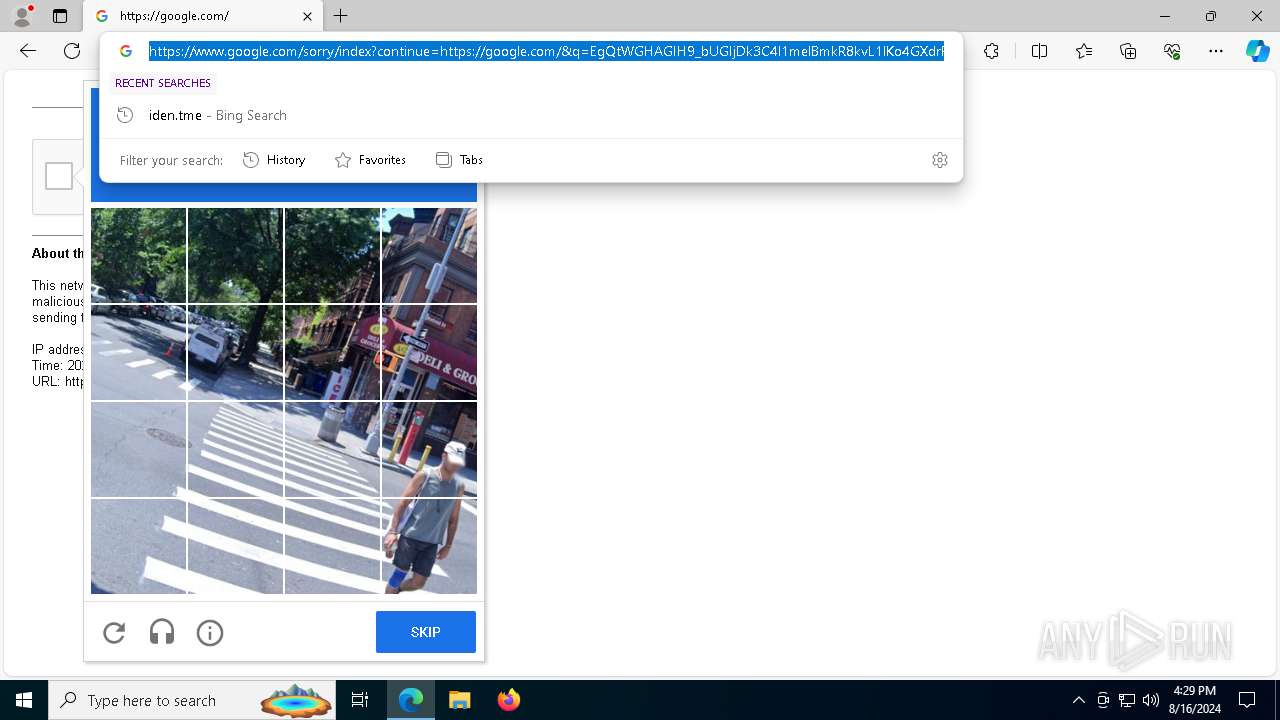Launch Firefox from the taskbar
This screenshot has height=720, width=1280.
coord(508,700)
